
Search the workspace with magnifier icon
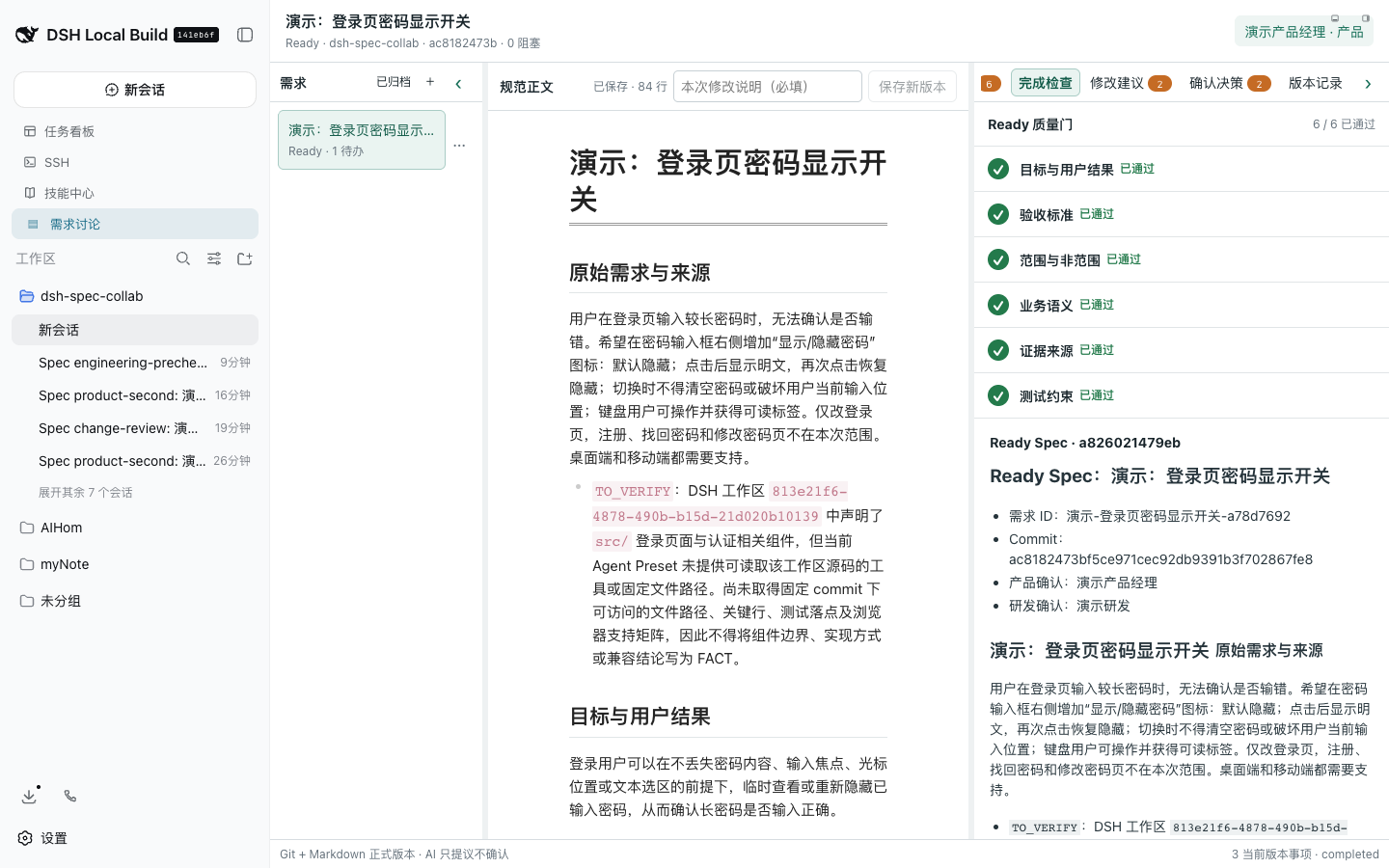[x=183, y=258]
